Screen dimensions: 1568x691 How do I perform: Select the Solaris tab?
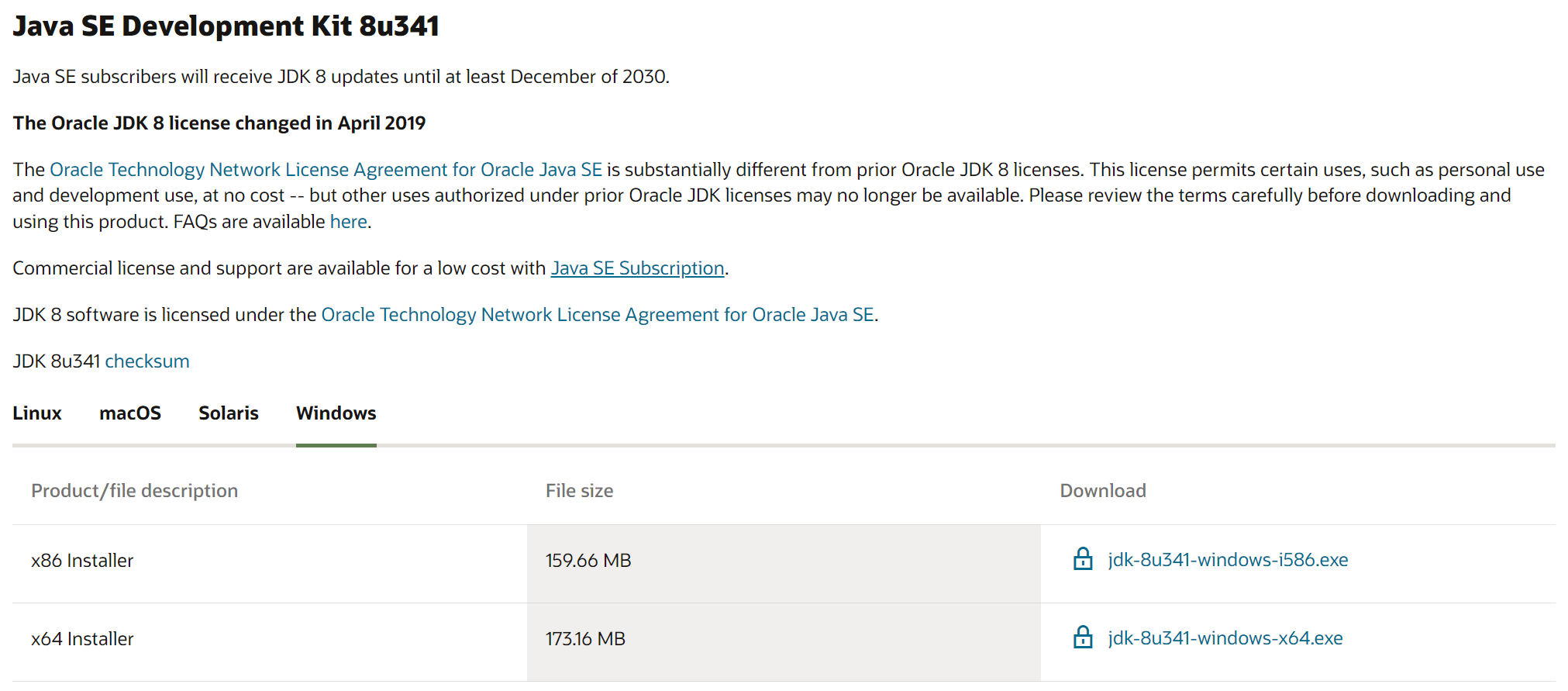(x=229, y=413)
